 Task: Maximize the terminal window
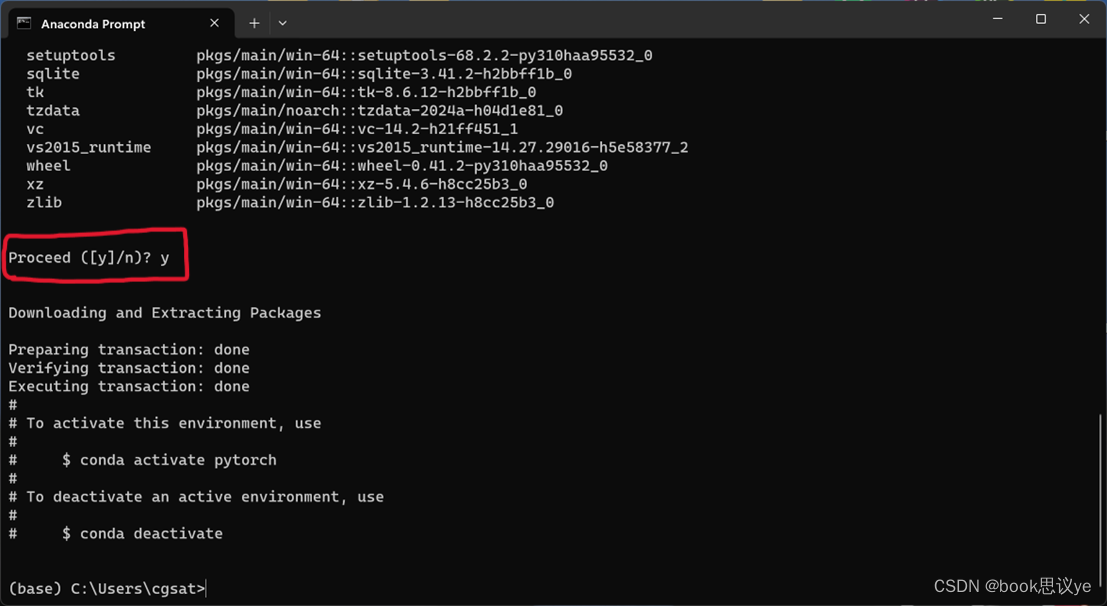pyautogui.click(x=1040, y=19)
